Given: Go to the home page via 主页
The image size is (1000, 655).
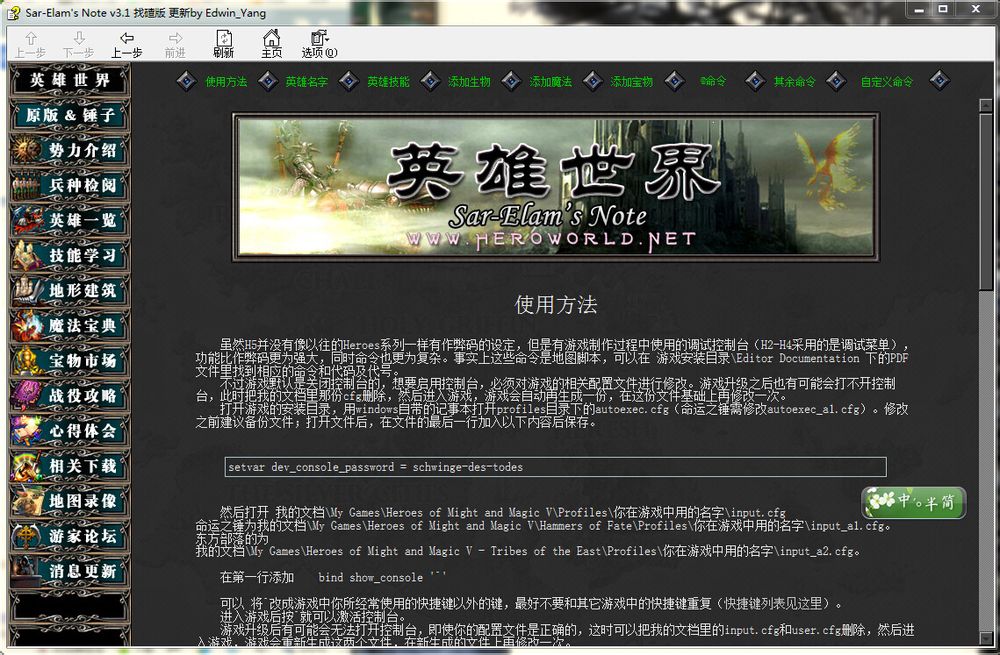Looking at the screenshot, I should click(x=272, y=45).
